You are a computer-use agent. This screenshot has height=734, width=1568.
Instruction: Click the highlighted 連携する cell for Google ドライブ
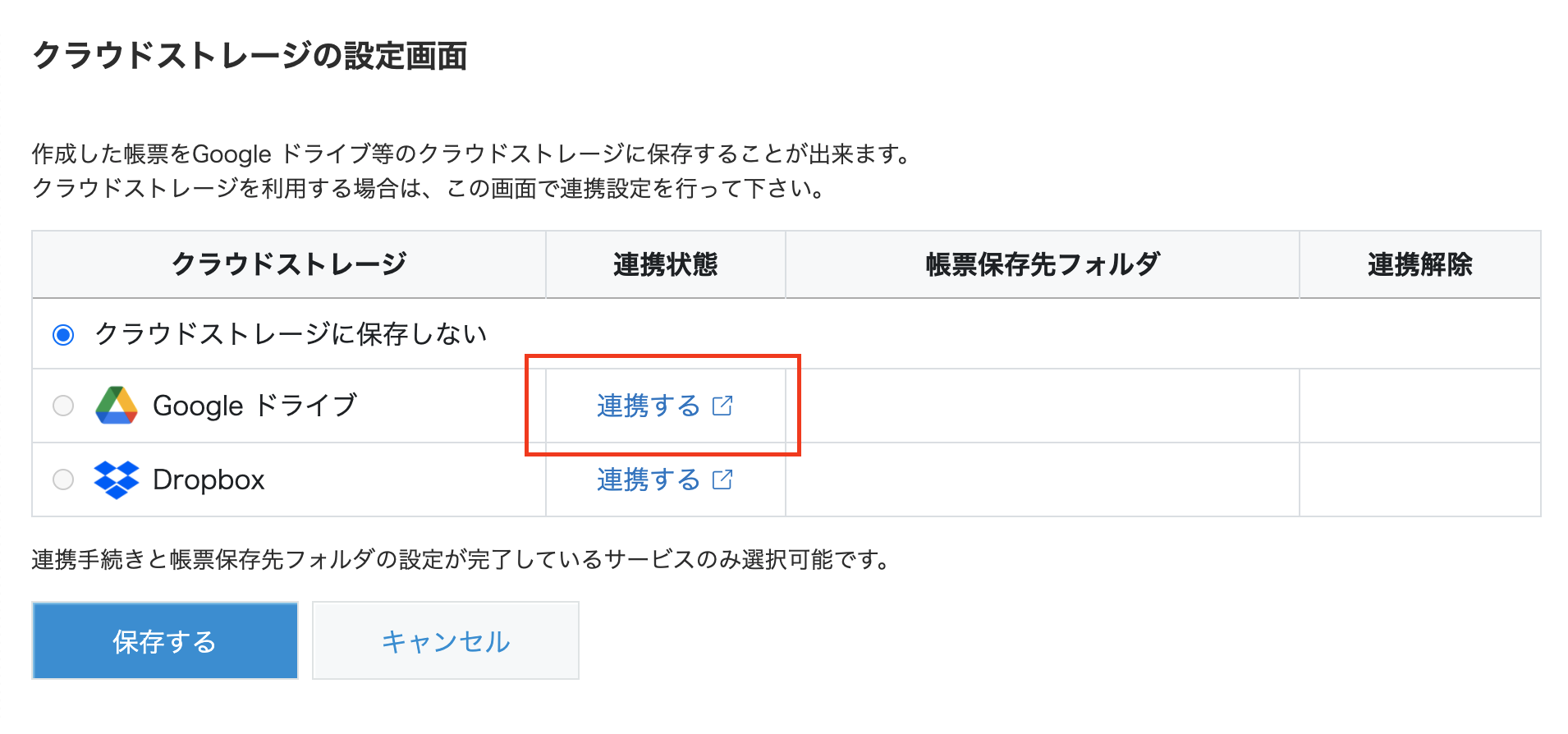click(x=663, y=406)
